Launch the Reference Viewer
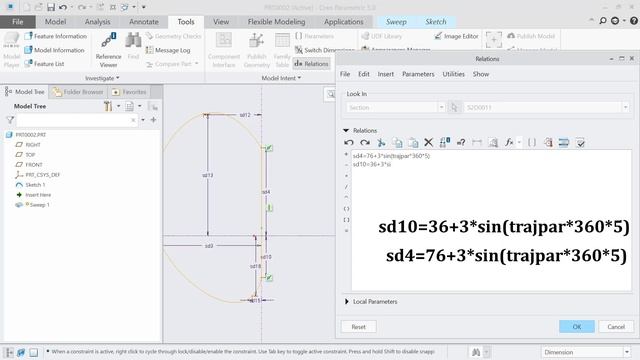640x360 pixels. click(x=109, y=50)
